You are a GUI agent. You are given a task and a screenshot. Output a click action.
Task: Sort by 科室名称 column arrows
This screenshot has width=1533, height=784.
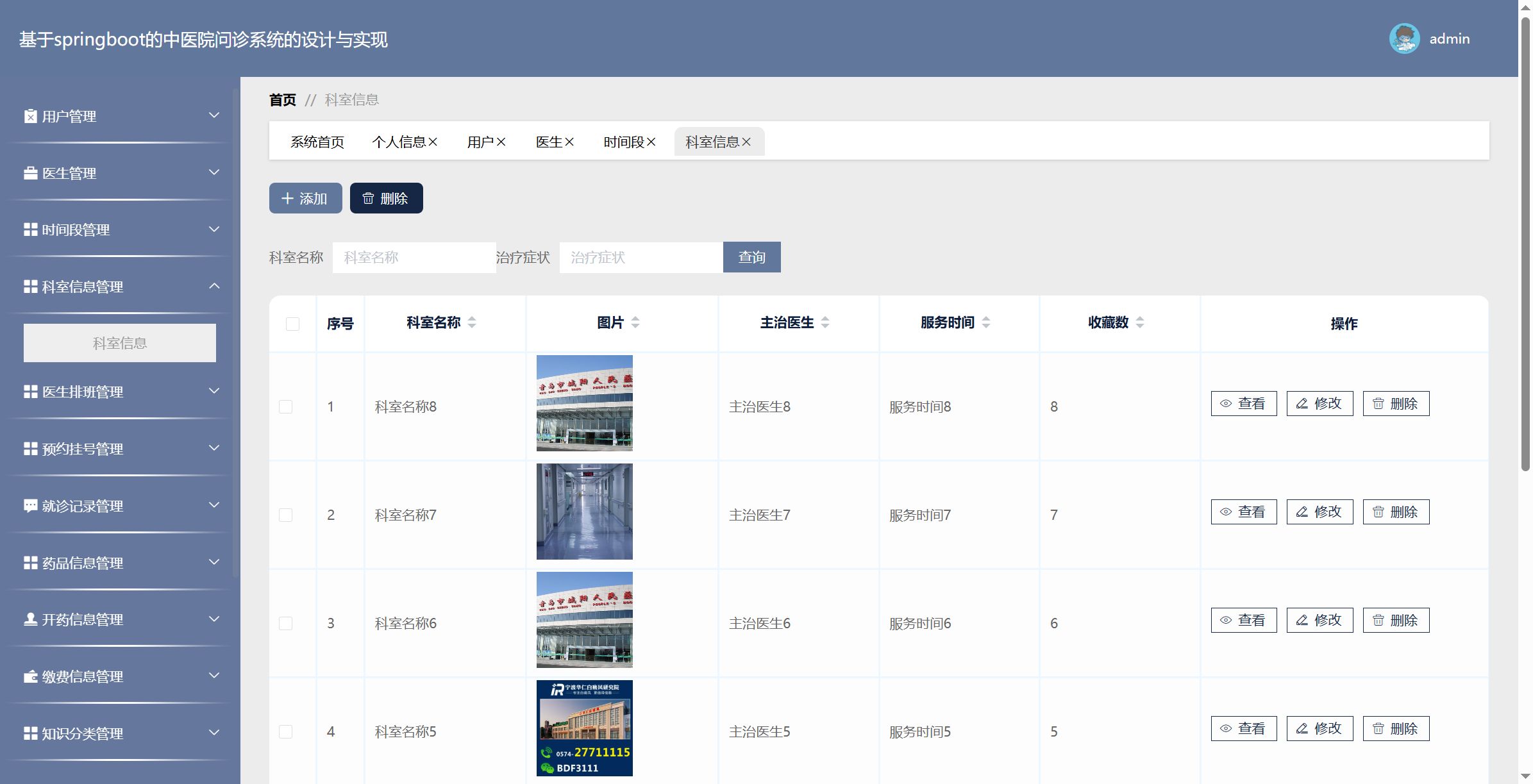pyautogui.click(x=472, y=322)
